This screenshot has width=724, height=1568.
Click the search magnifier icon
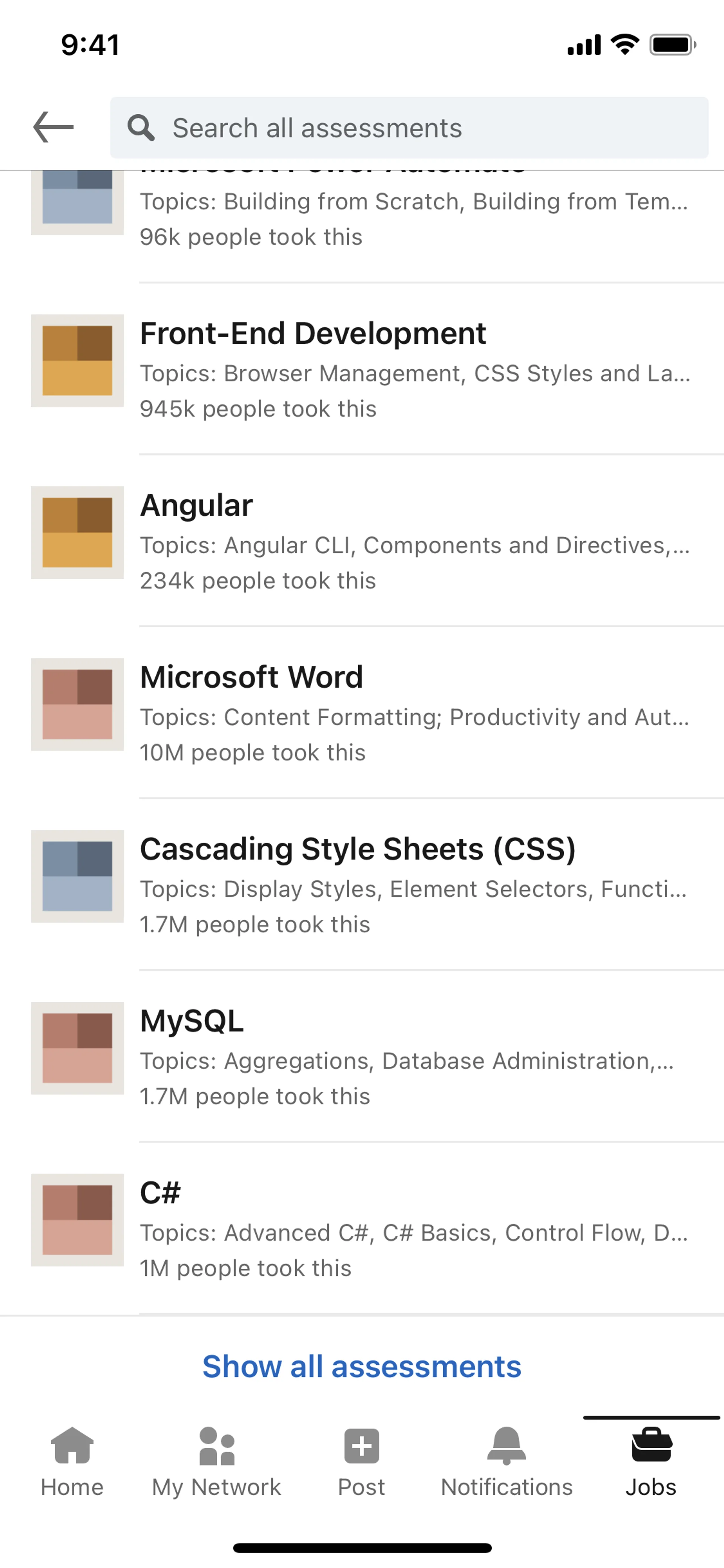click(141, 128)
